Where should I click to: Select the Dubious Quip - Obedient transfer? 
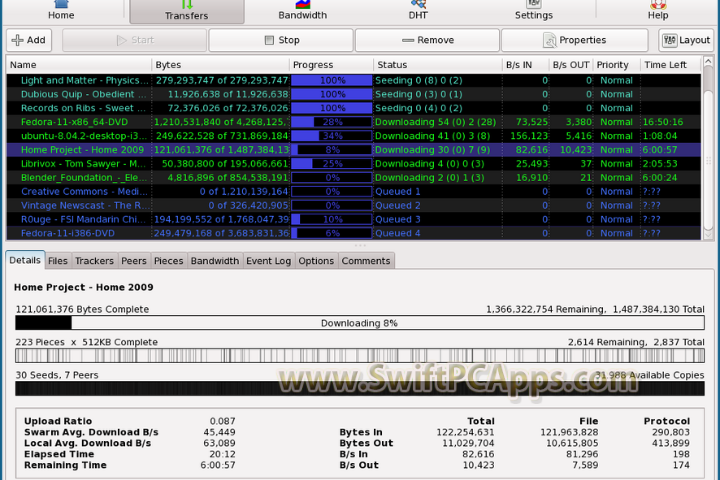pyautogui.click(x=354, y=94)
